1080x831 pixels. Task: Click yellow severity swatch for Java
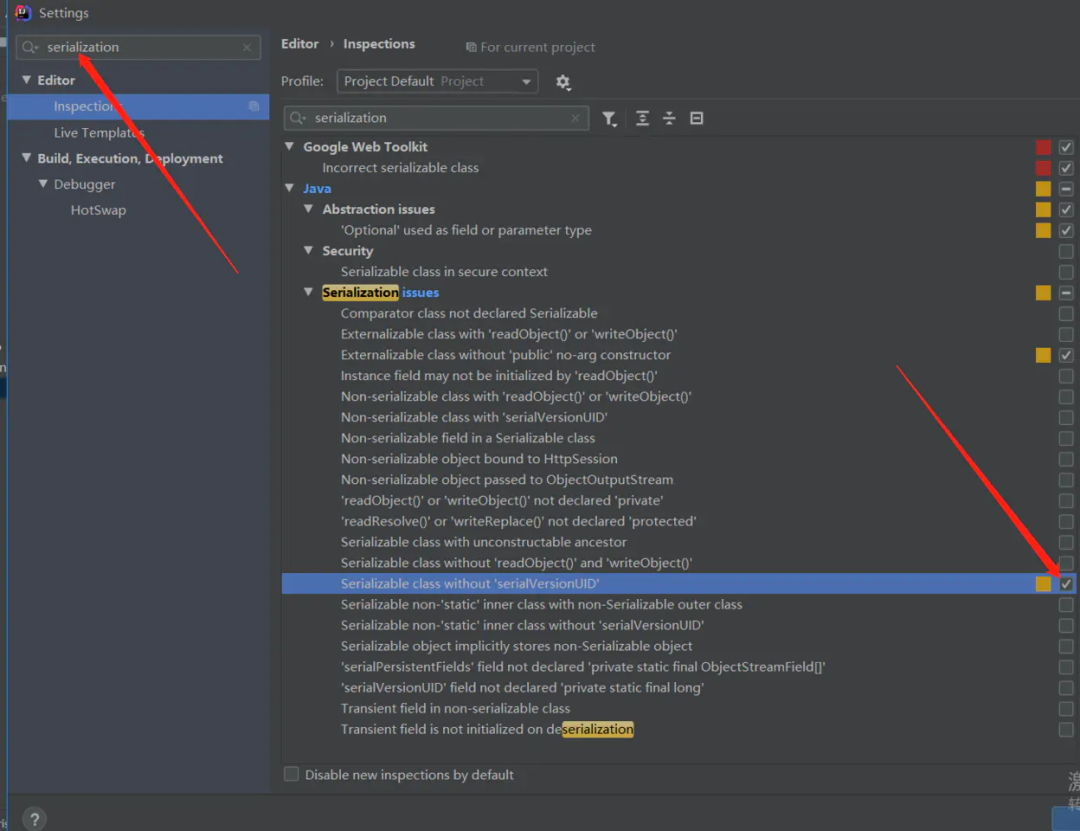click(x=1043, y=189)
